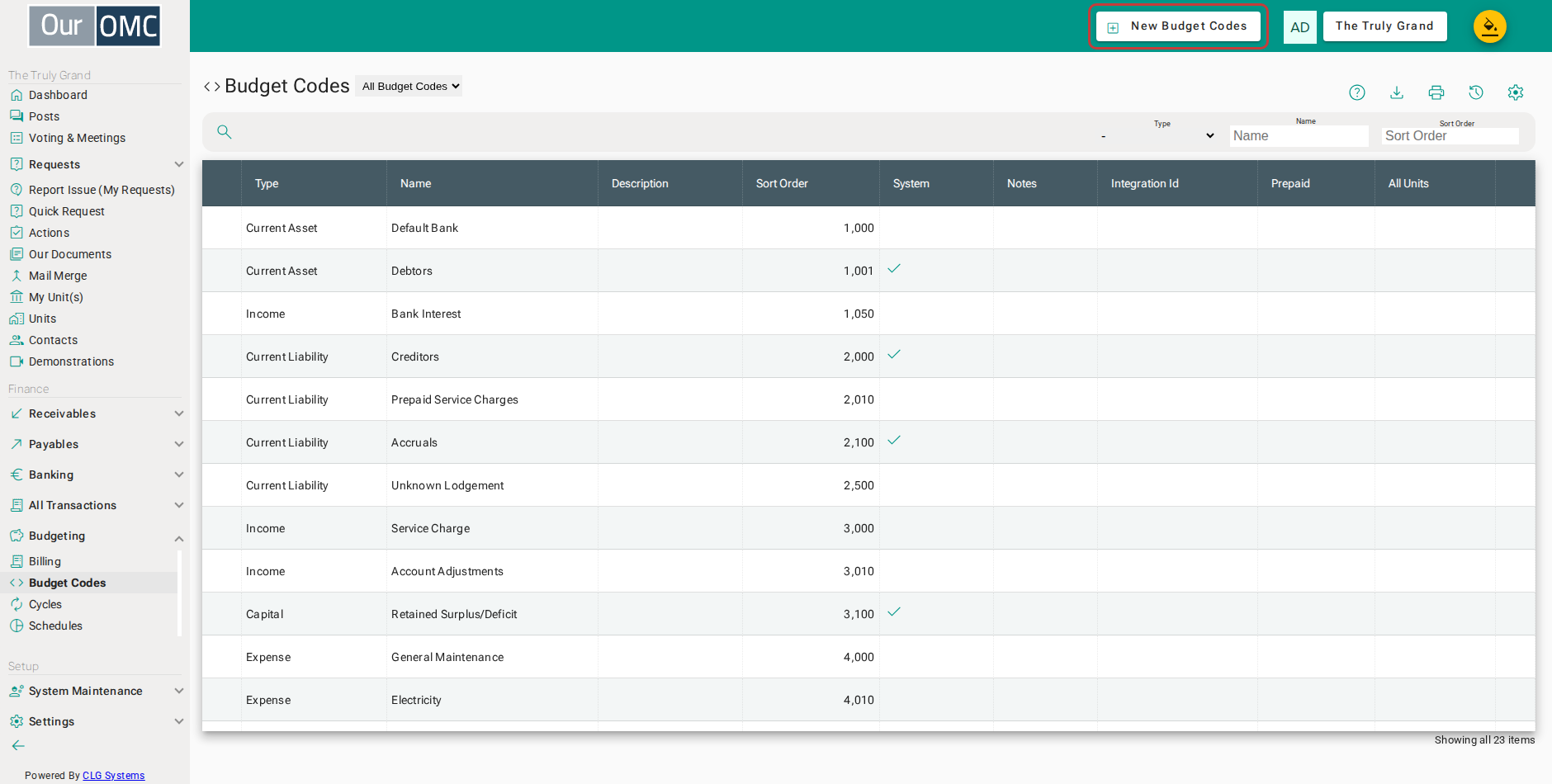
Task: Click the Budget Codes angle-bracket title icon
Action: tap(212, 87)
